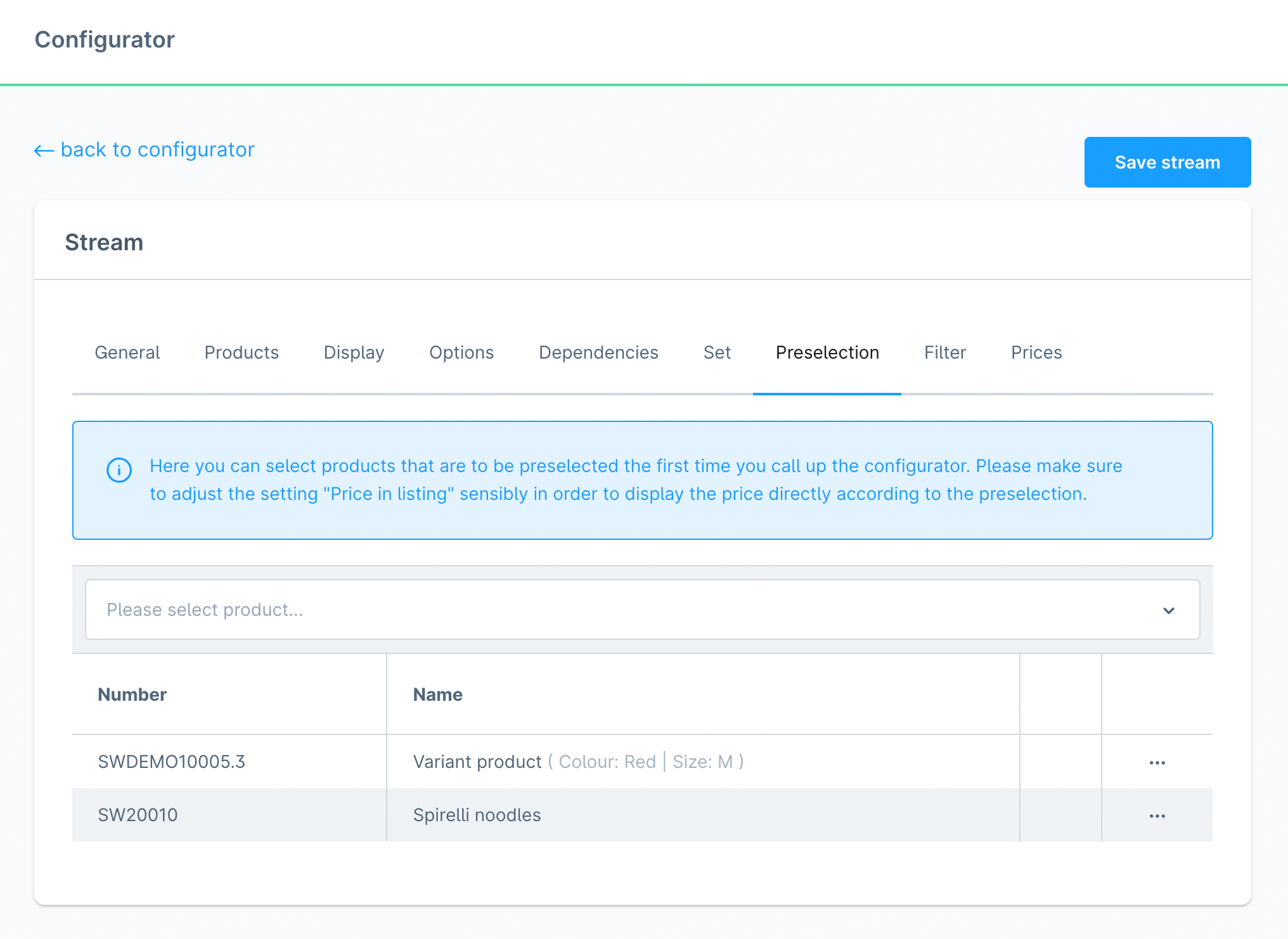Viewport: 1288px width, 939px height.
Task: Click the info icon in the blue notice
Action: (119, 470)
